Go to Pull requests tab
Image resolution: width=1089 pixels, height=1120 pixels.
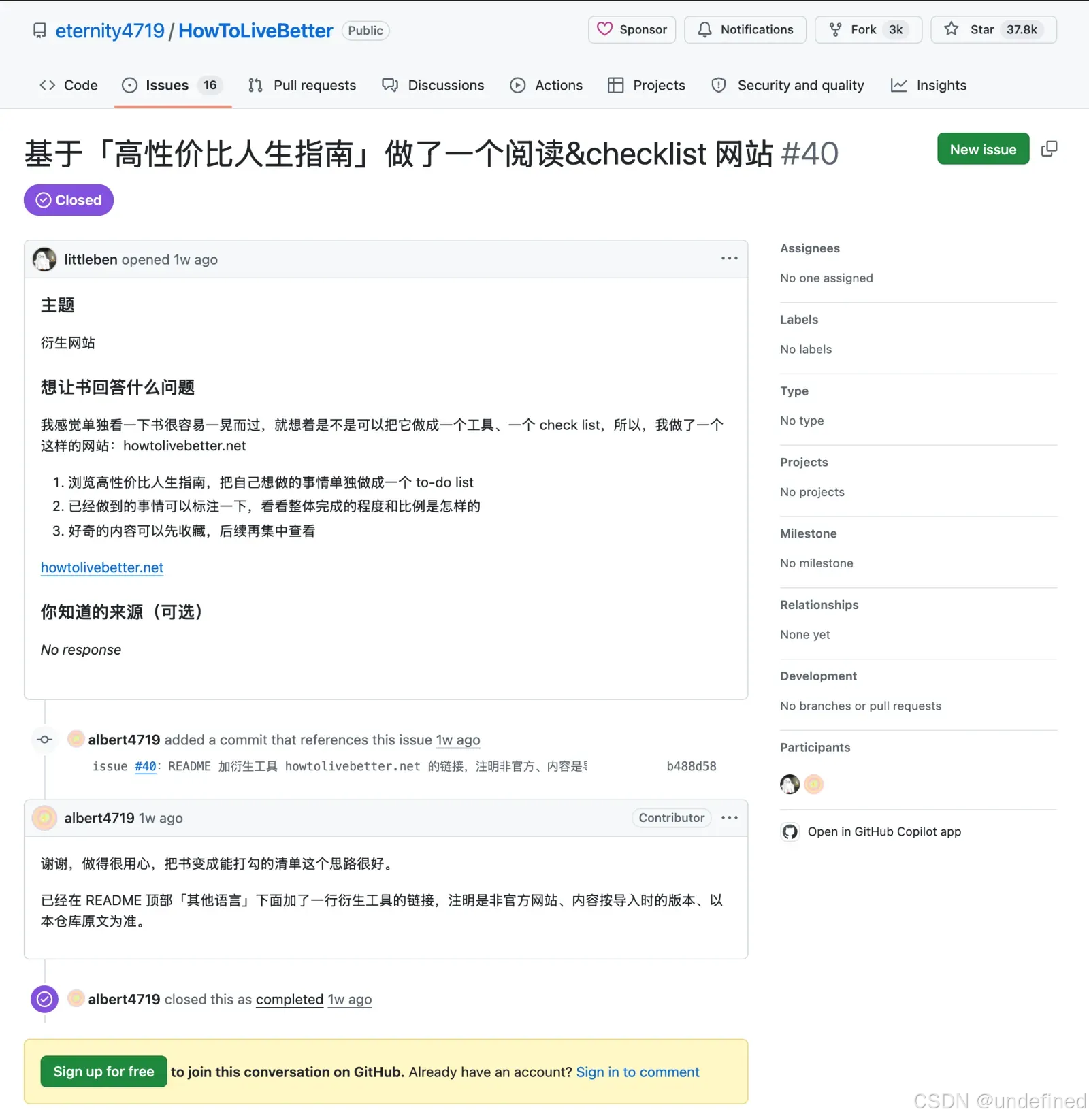tap(302, 86)
